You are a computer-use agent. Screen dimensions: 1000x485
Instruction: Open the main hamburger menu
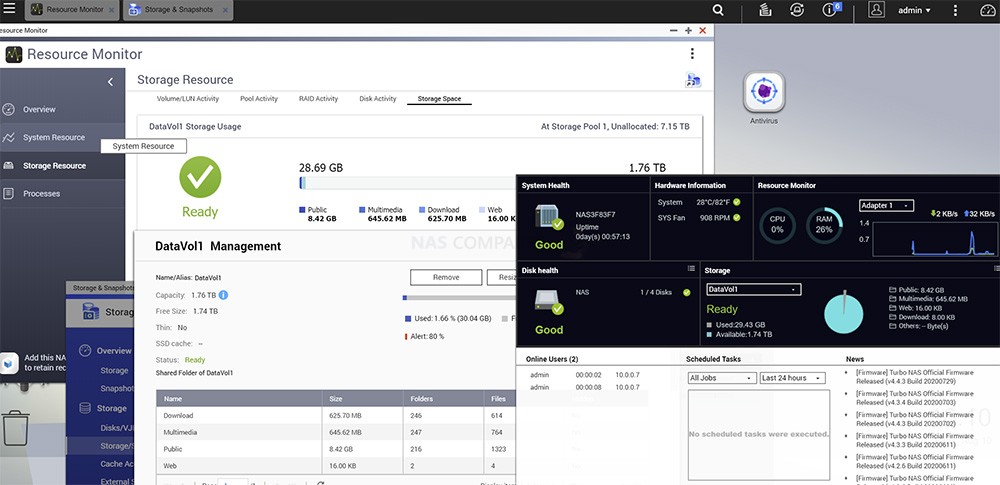pos(10,10)
